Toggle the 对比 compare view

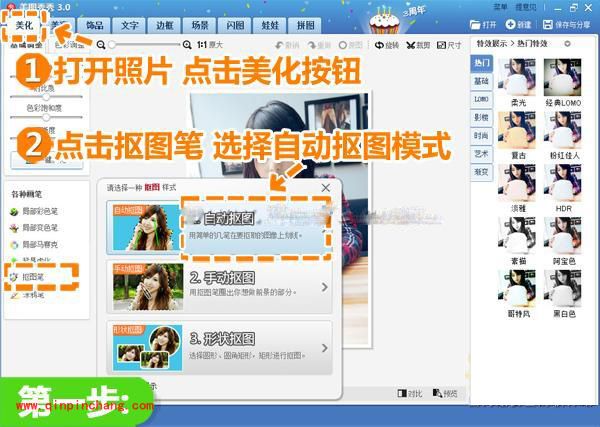click(406, 393)
